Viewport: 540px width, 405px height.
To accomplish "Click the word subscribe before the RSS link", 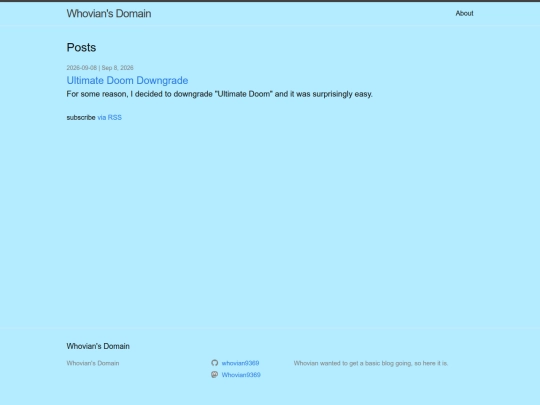I will pyautogui.click(x=81, y=117).
